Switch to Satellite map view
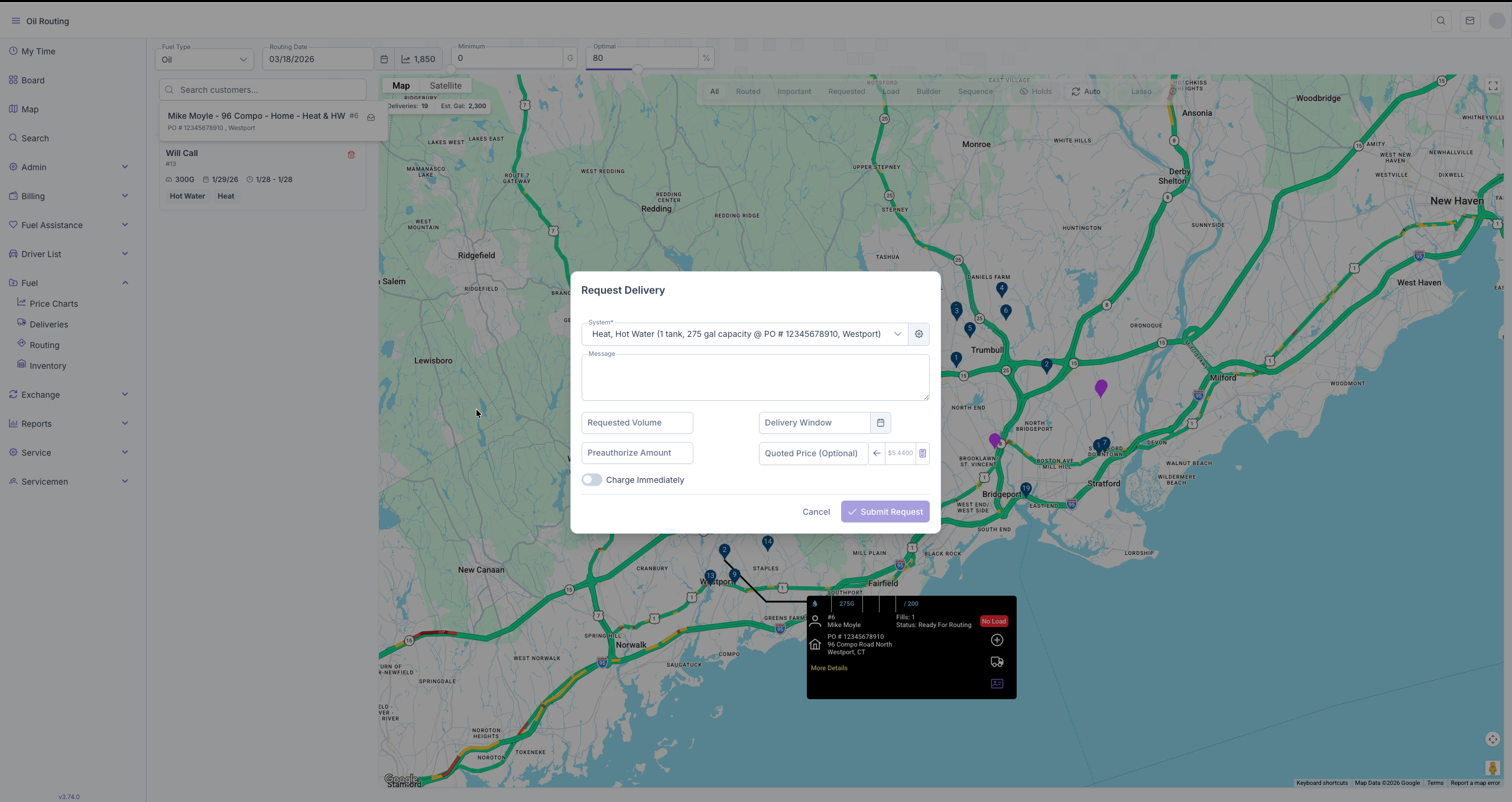 (445, 86)
